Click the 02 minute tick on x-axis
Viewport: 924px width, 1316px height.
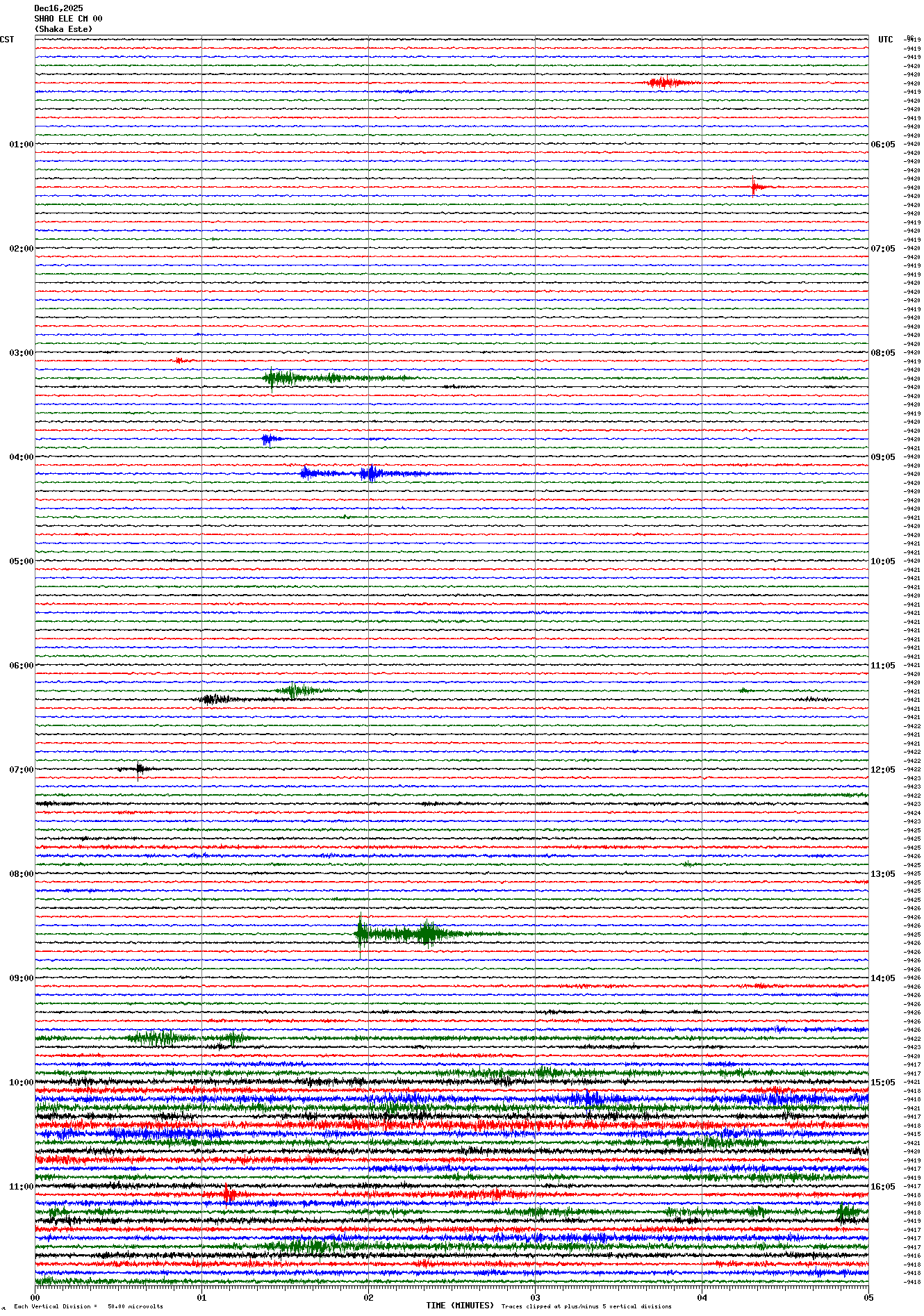[368, 1297]
